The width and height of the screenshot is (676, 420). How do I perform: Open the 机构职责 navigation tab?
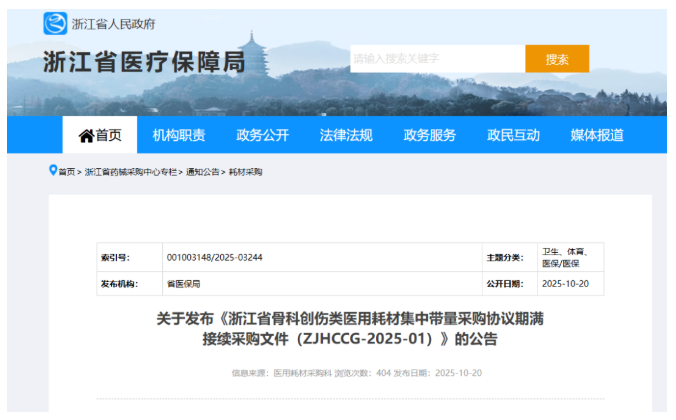(179, 136)
